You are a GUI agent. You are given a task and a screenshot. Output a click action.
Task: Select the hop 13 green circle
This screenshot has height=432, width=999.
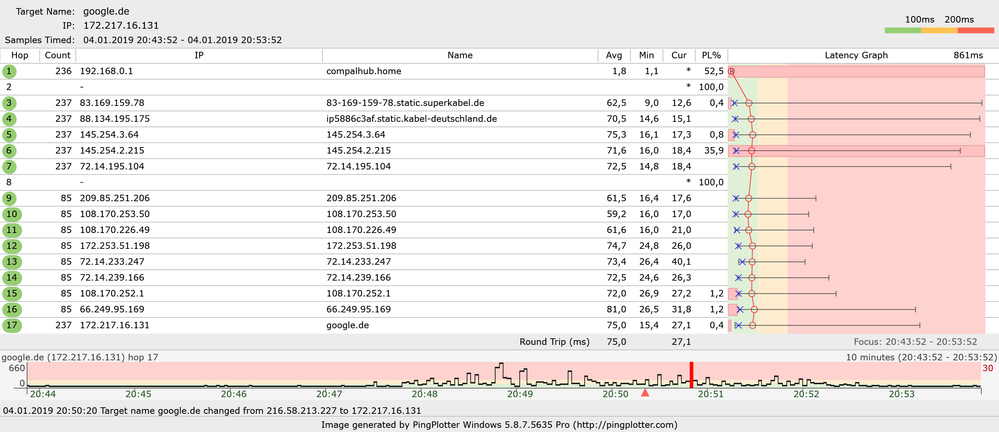coord(12,262)
